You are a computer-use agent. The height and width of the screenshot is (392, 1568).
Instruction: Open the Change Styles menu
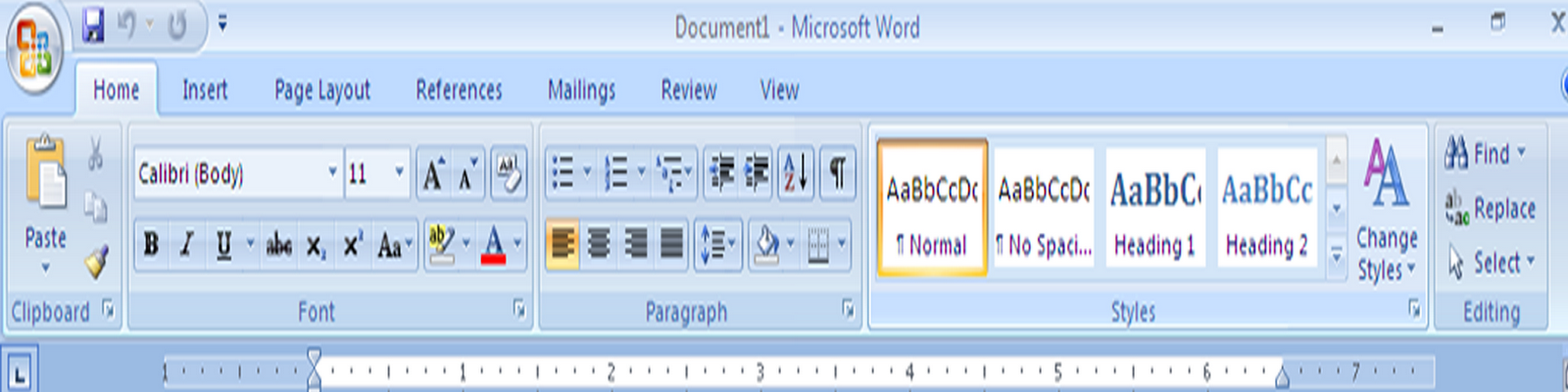coord(1387,210)
